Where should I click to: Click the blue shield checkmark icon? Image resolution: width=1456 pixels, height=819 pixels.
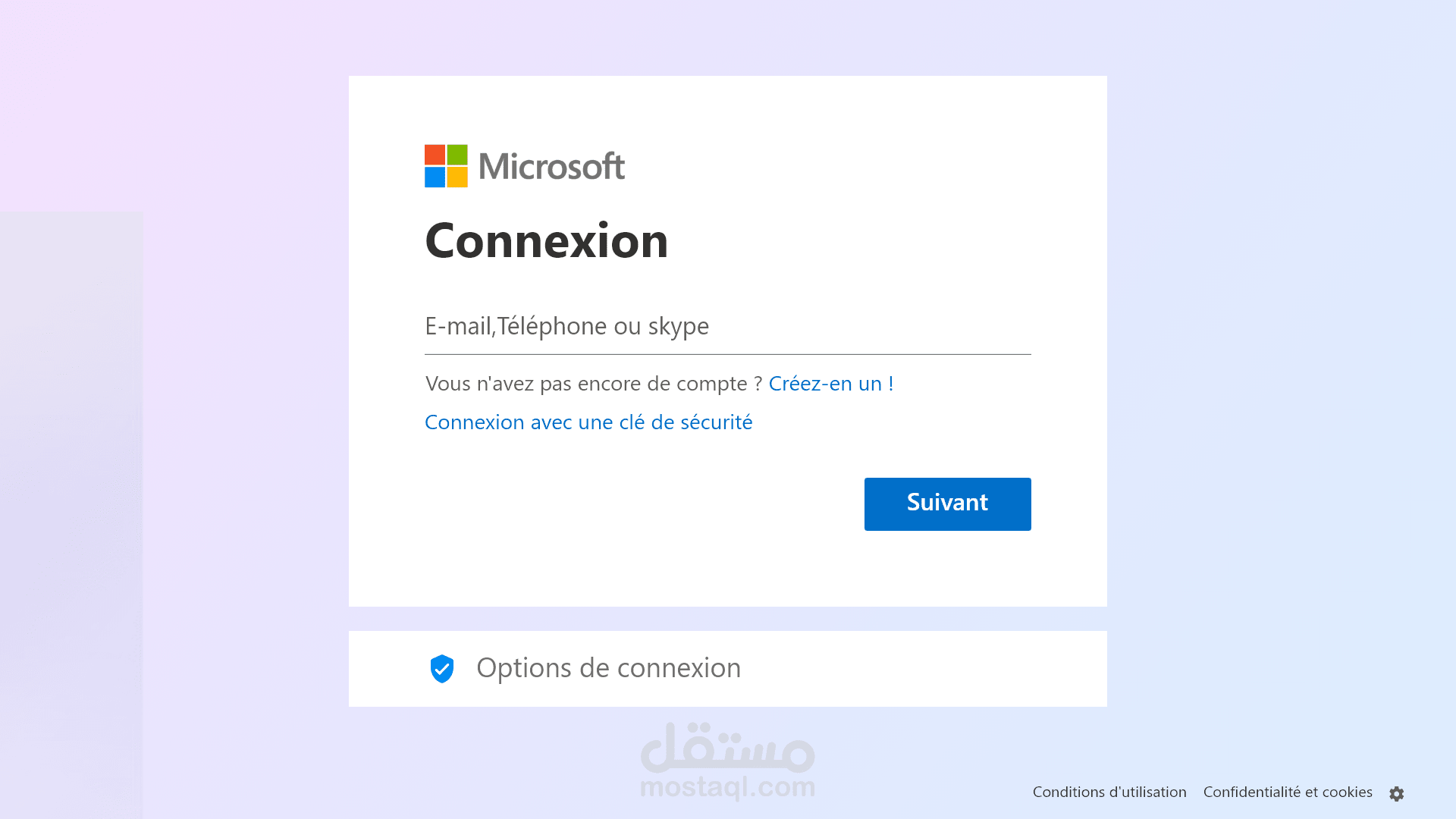[x=442, y=669]
